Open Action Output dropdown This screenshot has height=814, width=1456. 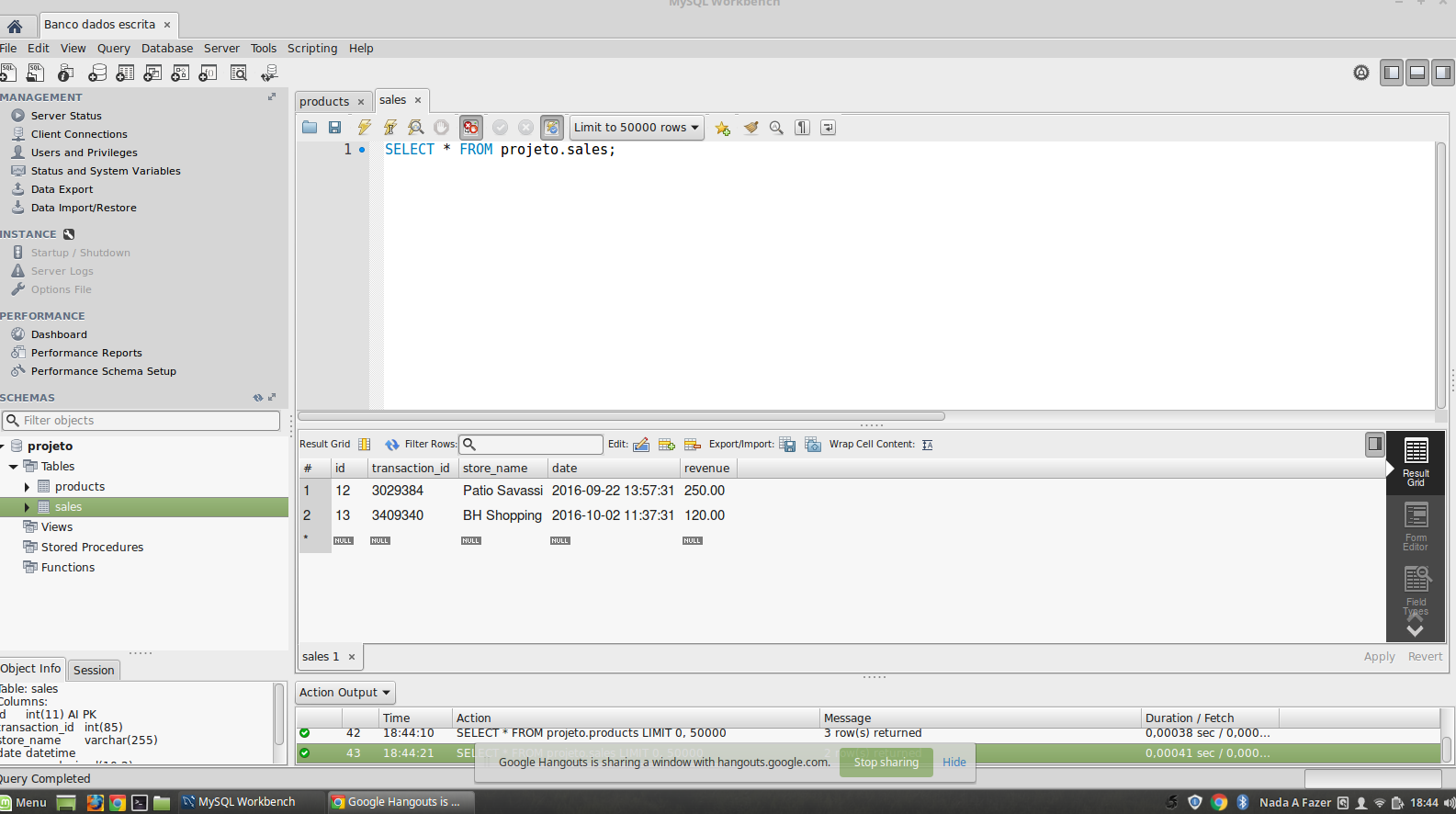coord(345,693)
